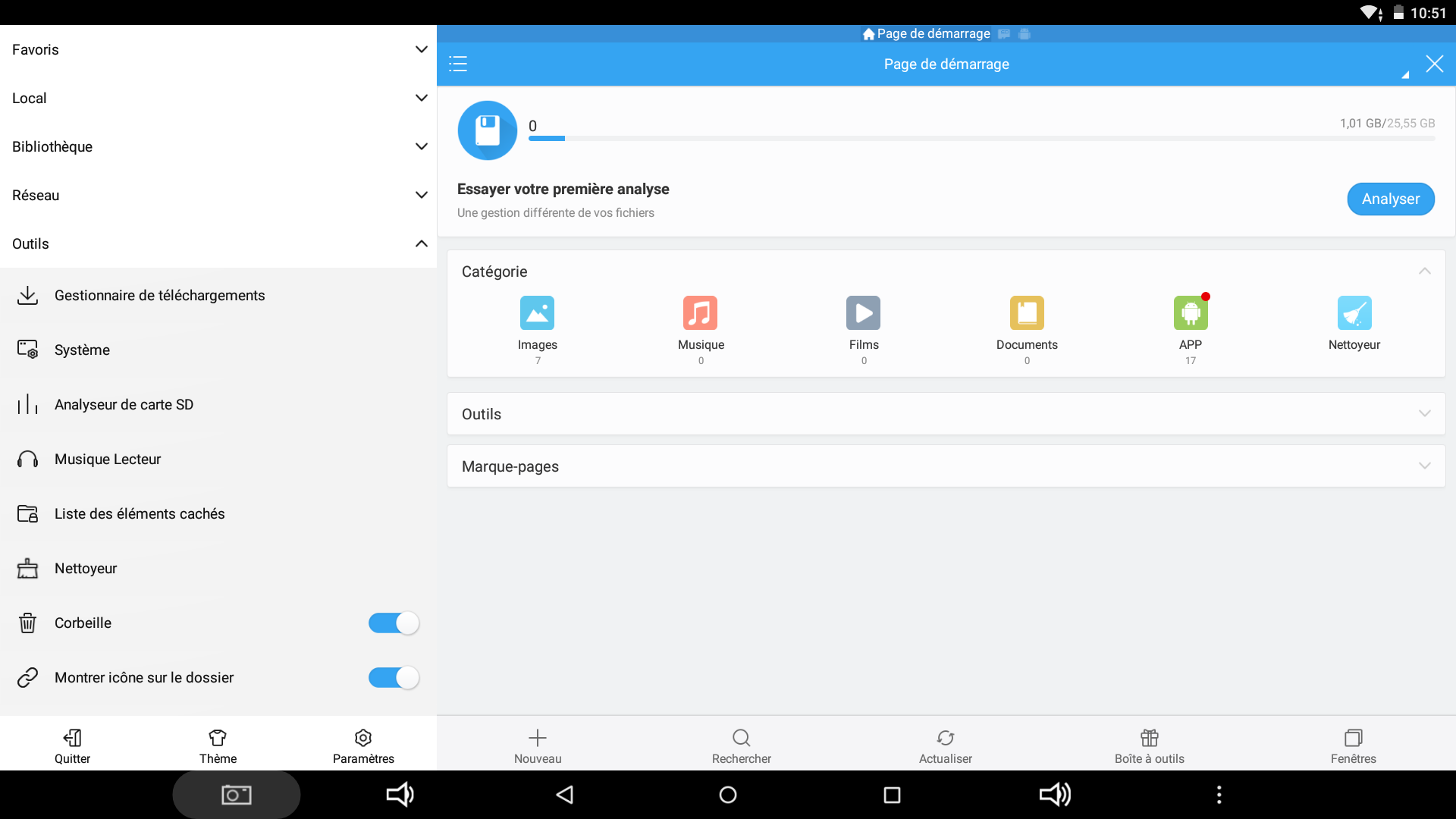This screenshot has height=819, width=1456.
Task: Open the APP category icon
Action: pyautogui.click(x=1190, y=313)
